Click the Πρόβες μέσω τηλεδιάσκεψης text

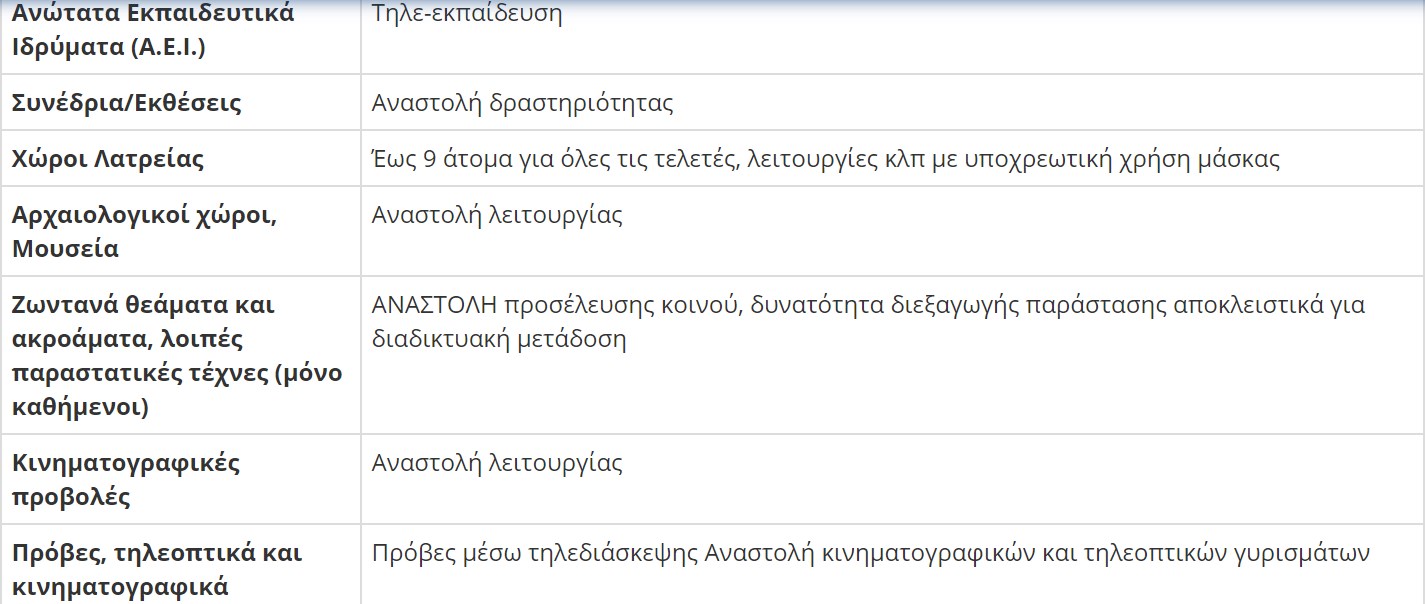pyautogui.click(x=535, y=553)
